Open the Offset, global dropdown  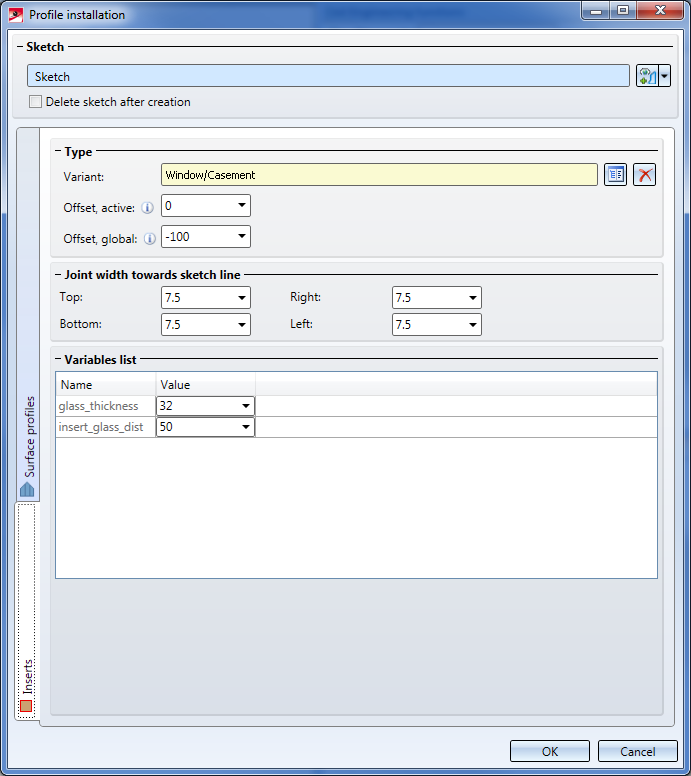coord(242,237)
